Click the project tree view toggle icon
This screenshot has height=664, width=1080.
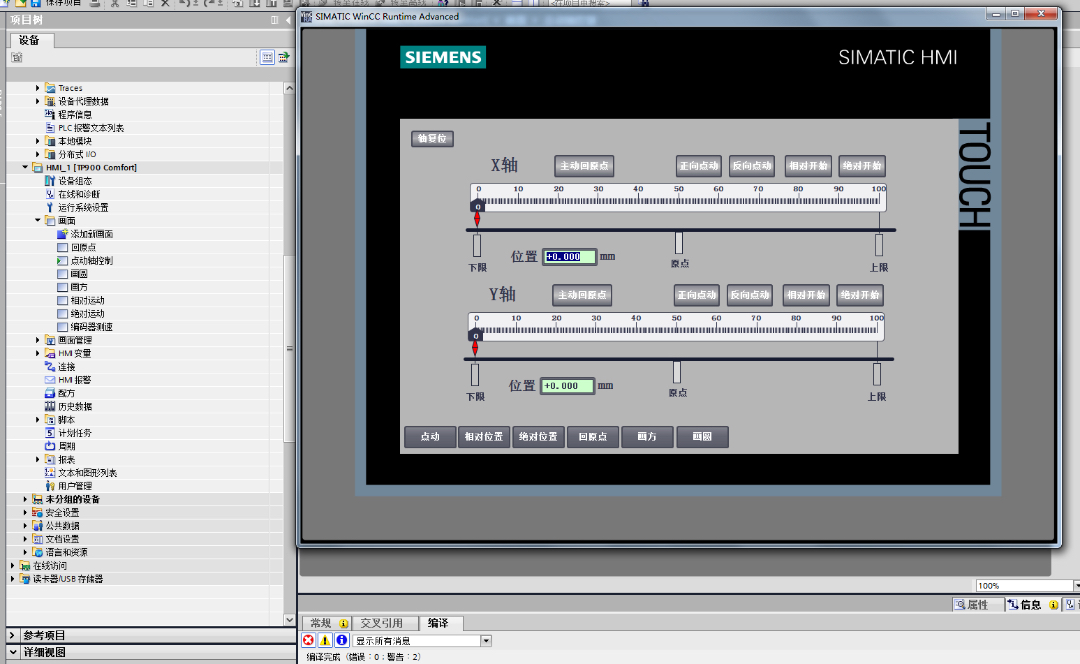coord(267,57)
